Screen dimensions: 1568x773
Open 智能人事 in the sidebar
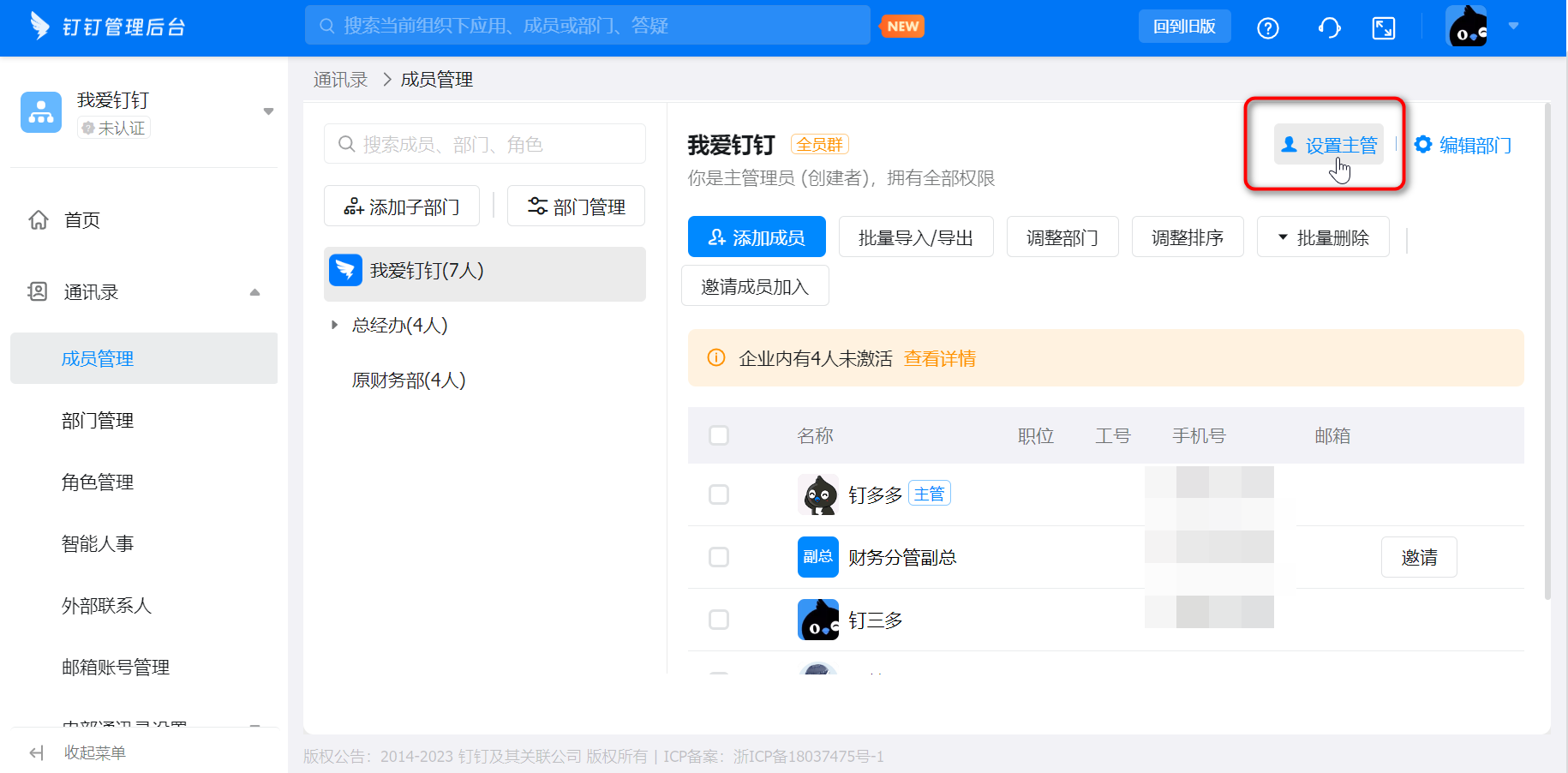click(98, 544)
